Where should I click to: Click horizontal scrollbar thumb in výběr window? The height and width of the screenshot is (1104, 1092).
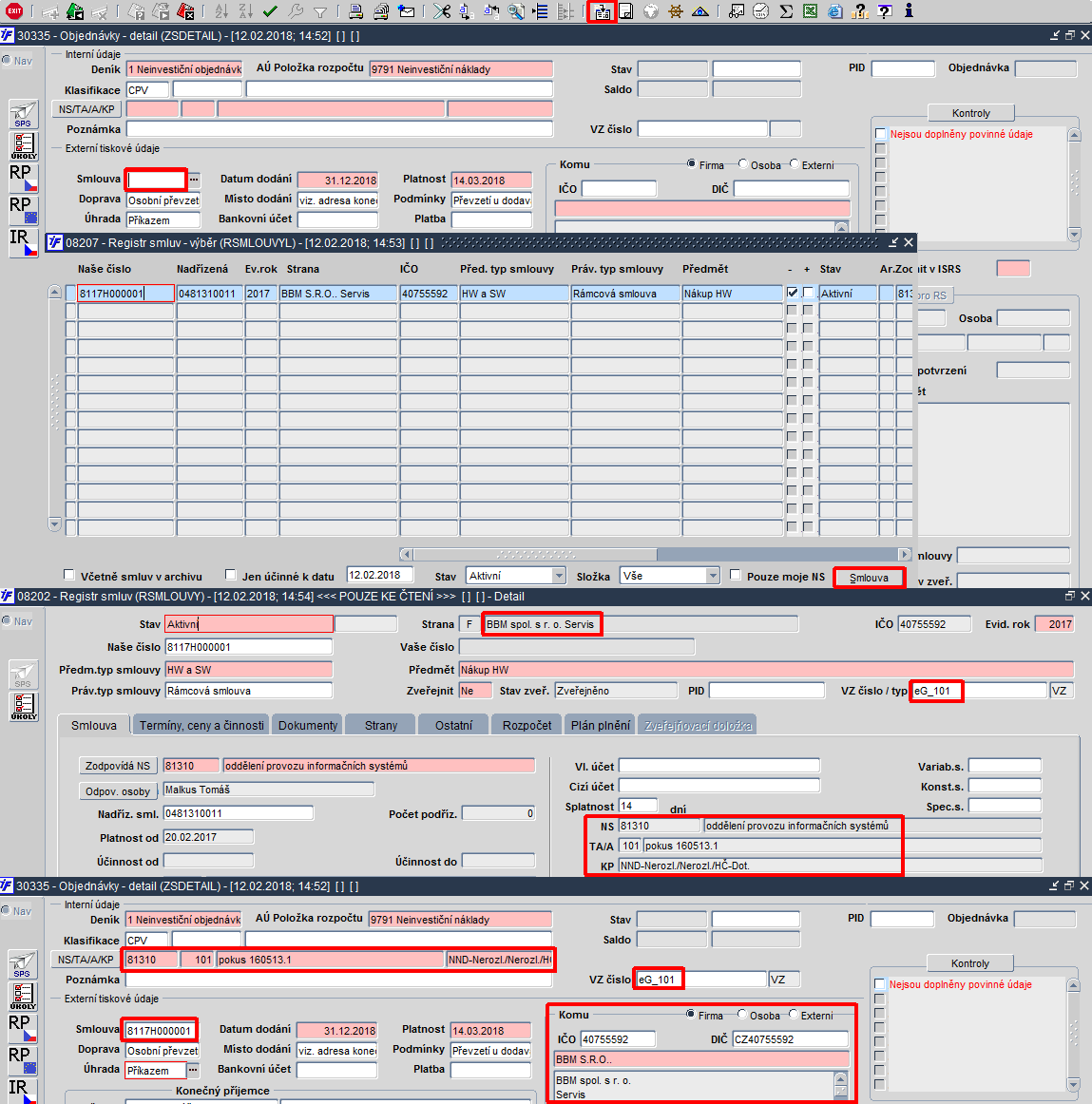pos(535,554)
